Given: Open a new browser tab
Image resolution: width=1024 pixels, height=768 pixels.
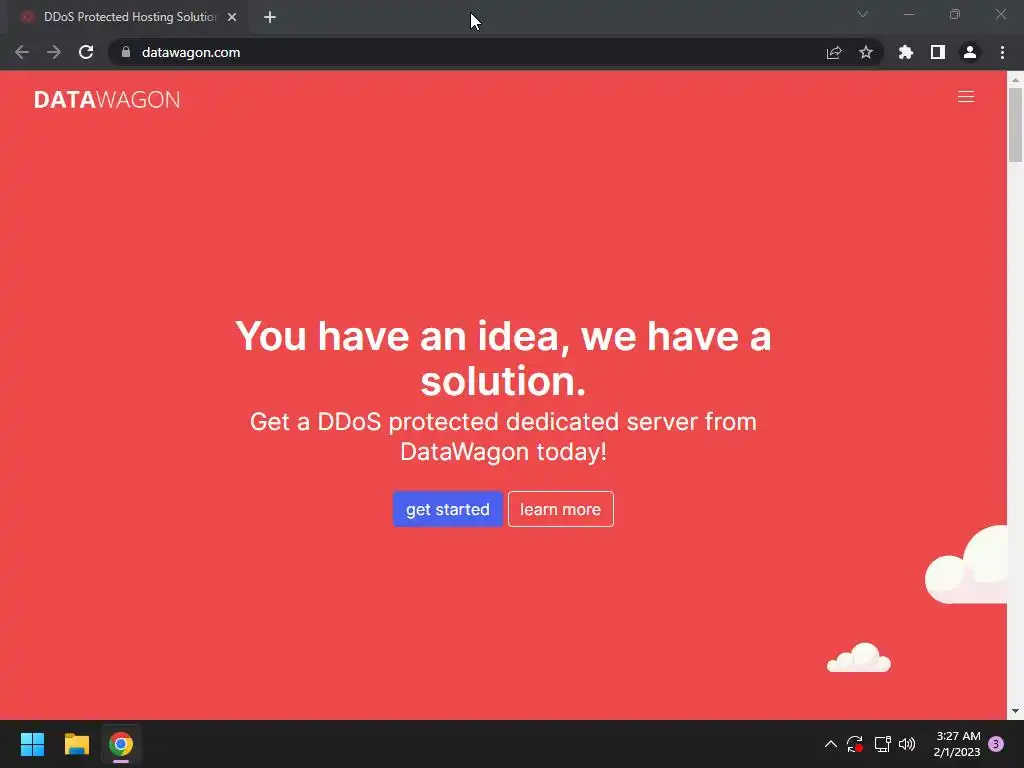Looking at the screenshot, I should point(270,17).
